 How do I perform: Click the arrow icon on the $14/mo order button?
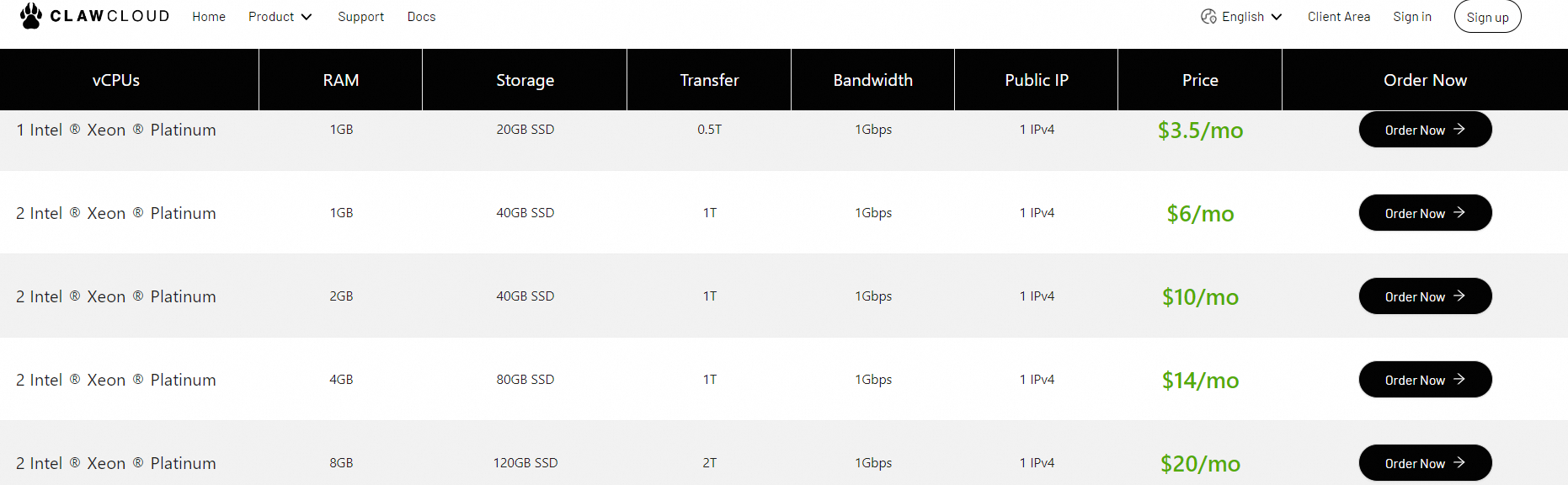(1459, 379)
